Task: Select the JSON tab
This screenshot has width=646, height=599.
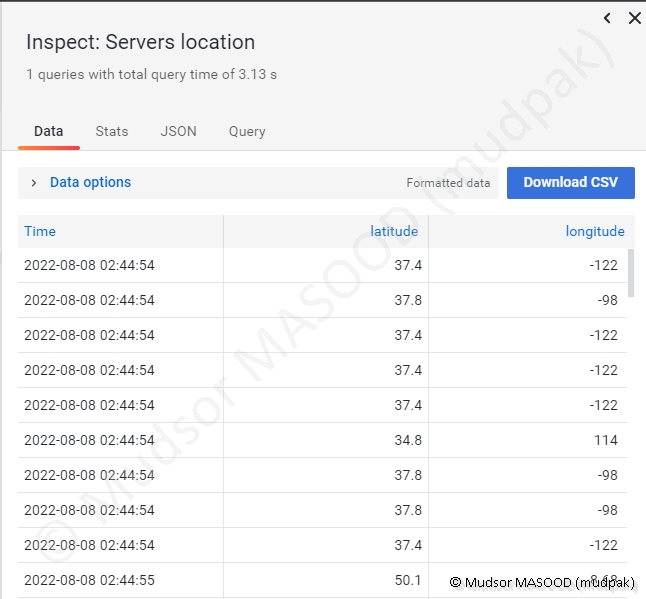Action: point(178,131)
